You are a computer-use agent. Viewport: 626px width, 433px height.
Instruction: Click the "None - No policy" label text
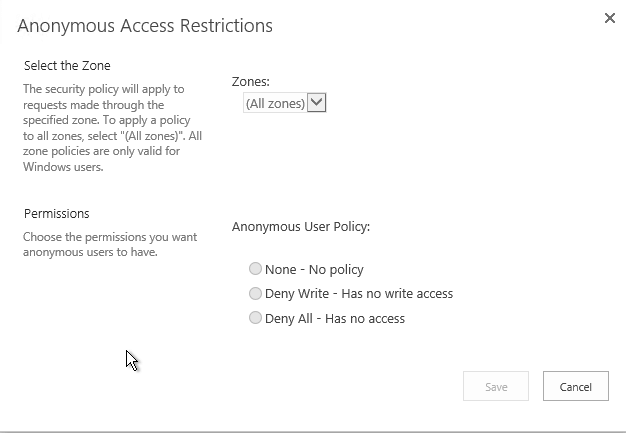pos(314,269)
